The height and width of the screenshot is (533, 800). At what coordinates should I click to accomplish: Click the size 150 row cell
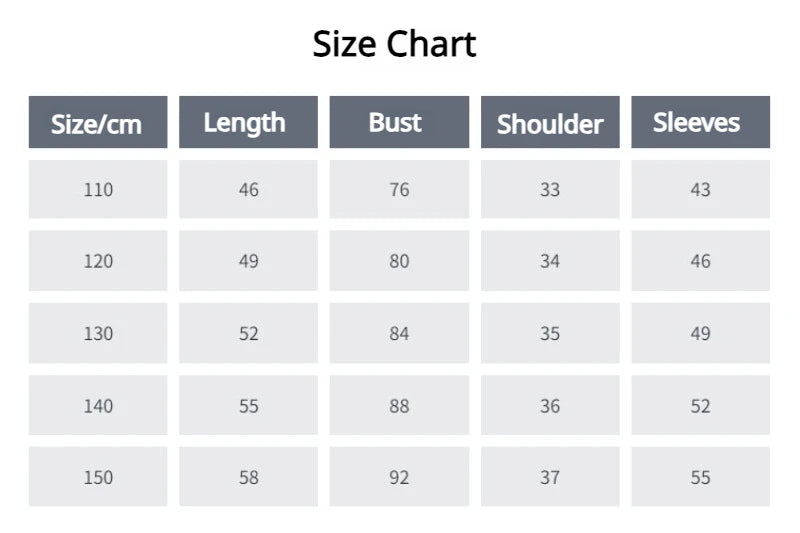click(98, 477)
